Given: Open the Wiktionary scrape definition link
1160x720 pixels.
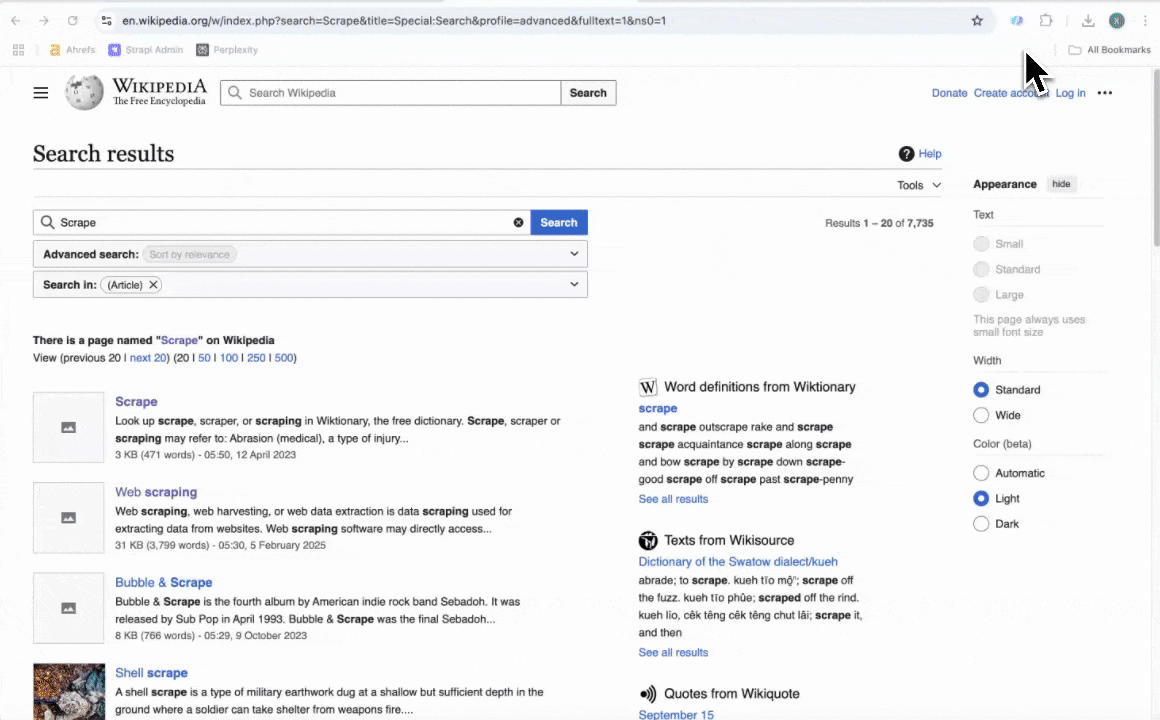Looking at the screenshot, I should point(658,408).
